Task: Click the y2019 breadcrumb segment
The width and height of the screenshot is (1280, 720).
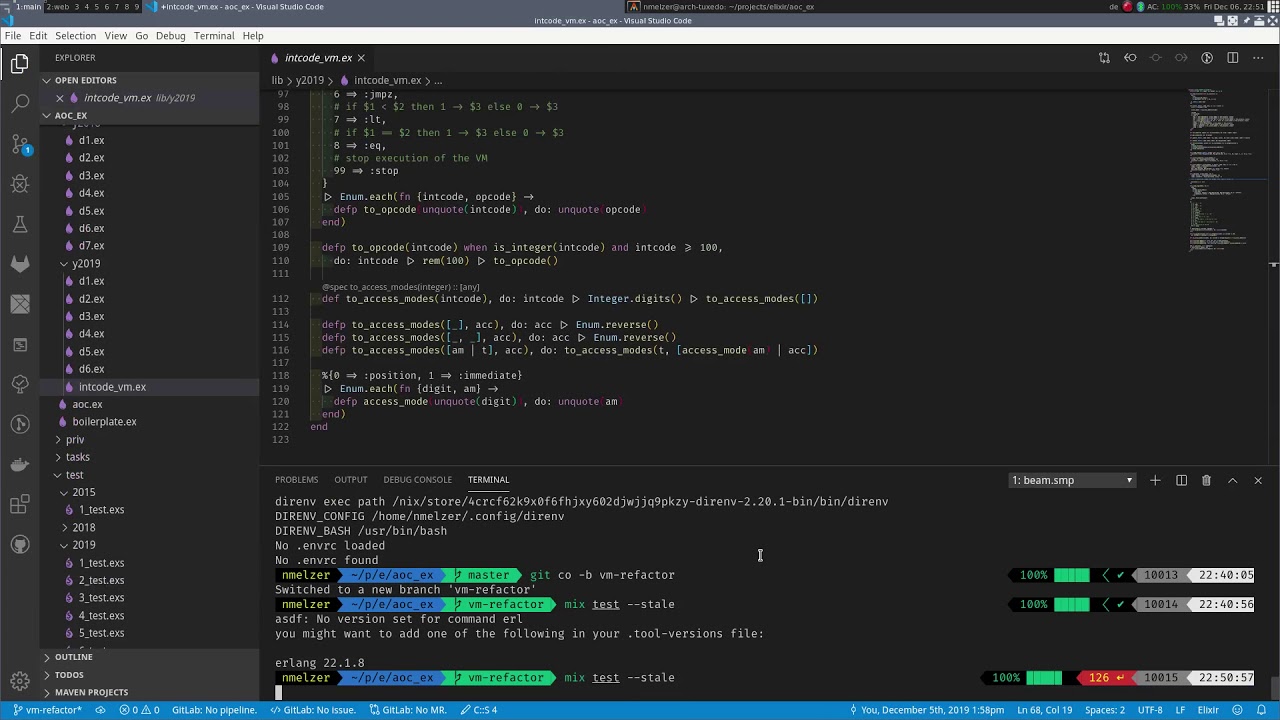Action: [x=309, y=80]
